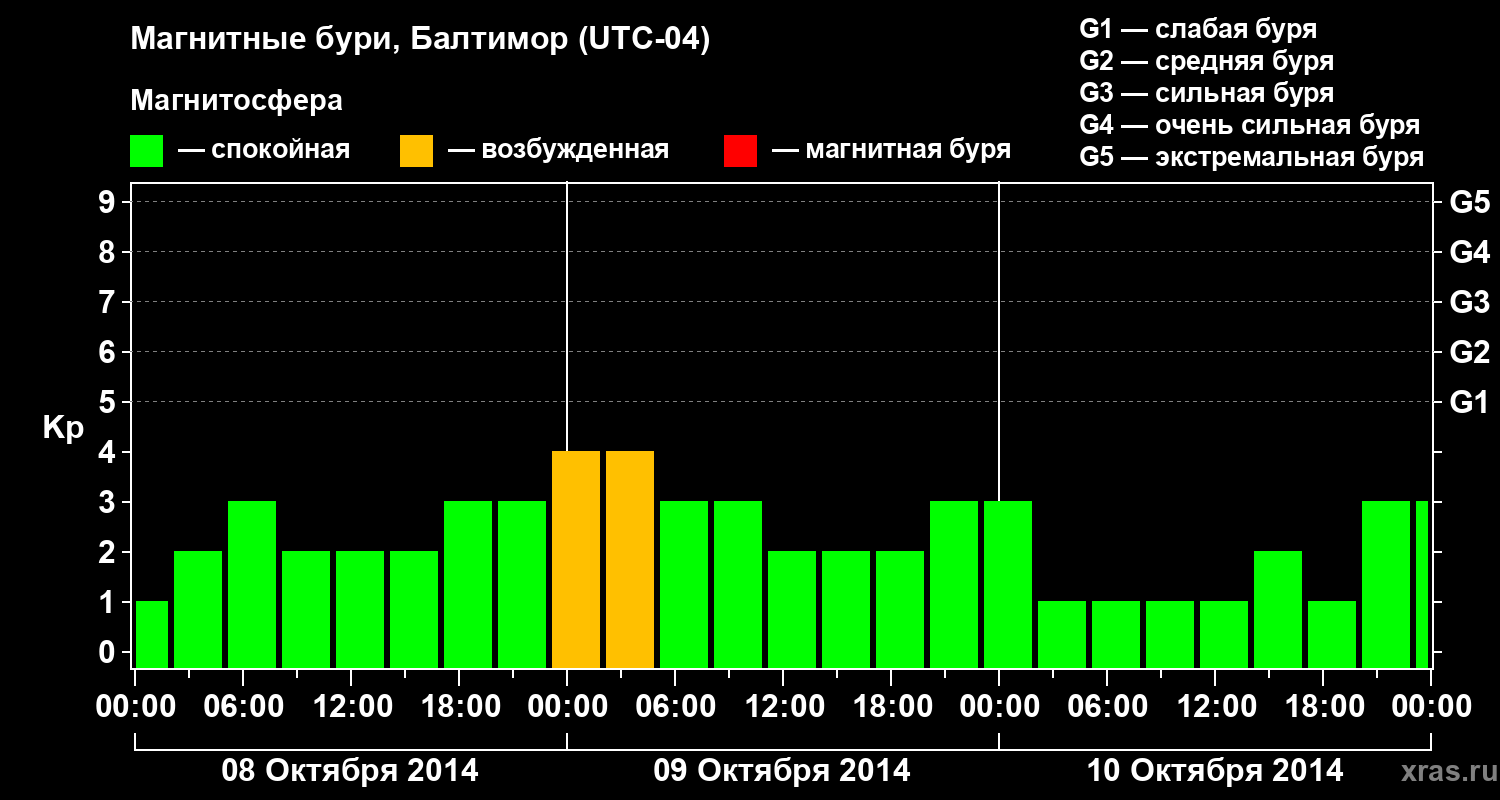Click the «— магнитная буря» legend label
The image size is (1500, 800).
point(892,151)
